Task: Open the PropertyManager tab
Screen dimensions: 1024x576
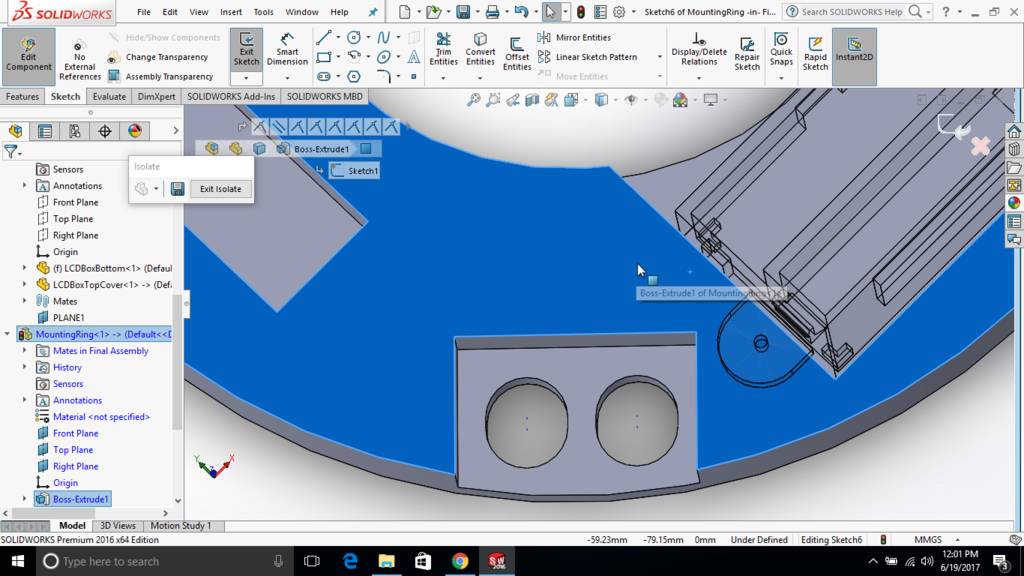Action: click(x=45, y=131)
